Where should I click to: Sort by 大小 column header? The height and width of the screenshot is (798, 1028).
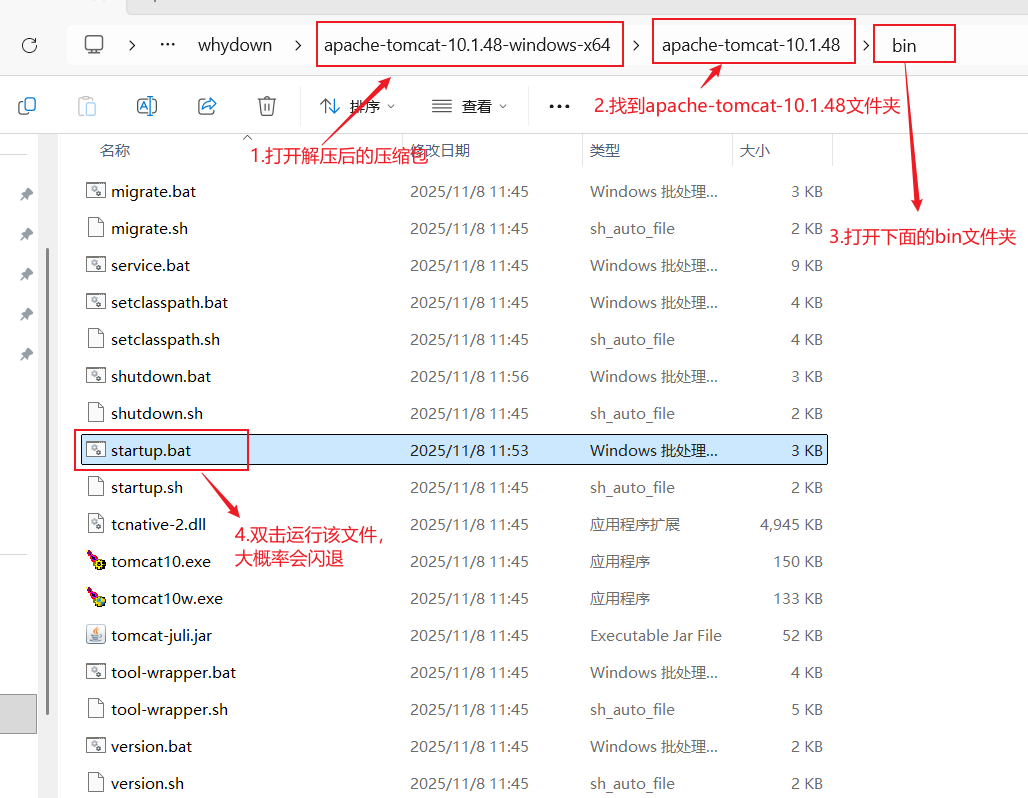(755, 151)
